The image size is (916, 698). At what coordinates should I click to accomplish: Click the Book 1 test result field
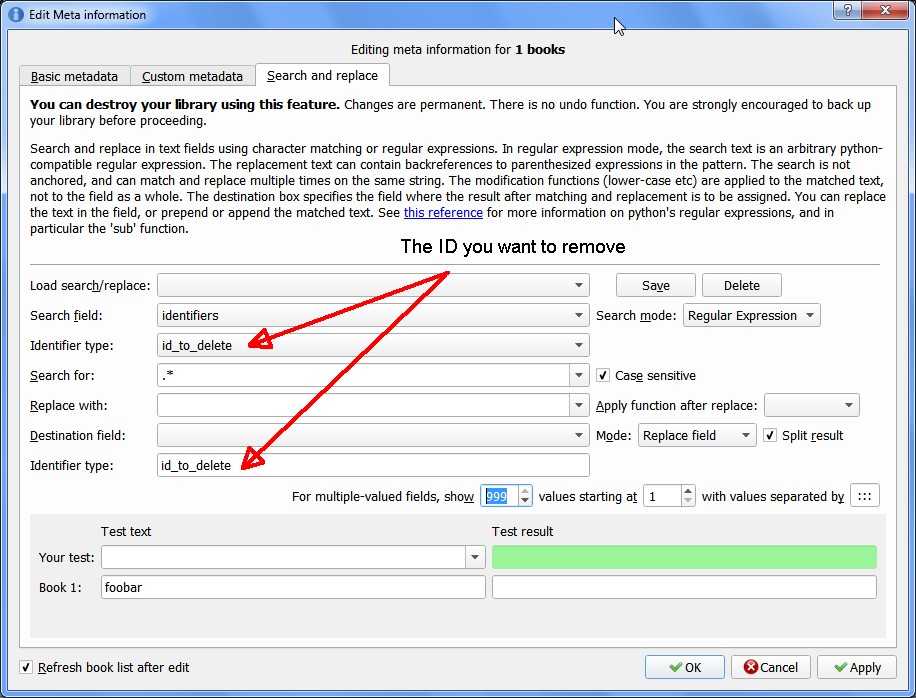[x=684, y=587]
